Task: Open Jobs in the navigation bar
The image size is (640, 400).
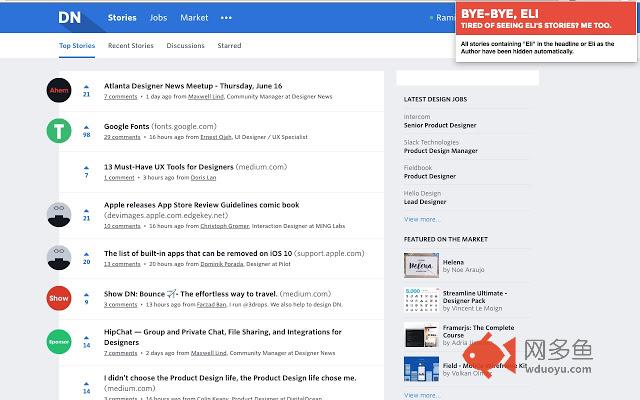Action: tap(158, 18)
